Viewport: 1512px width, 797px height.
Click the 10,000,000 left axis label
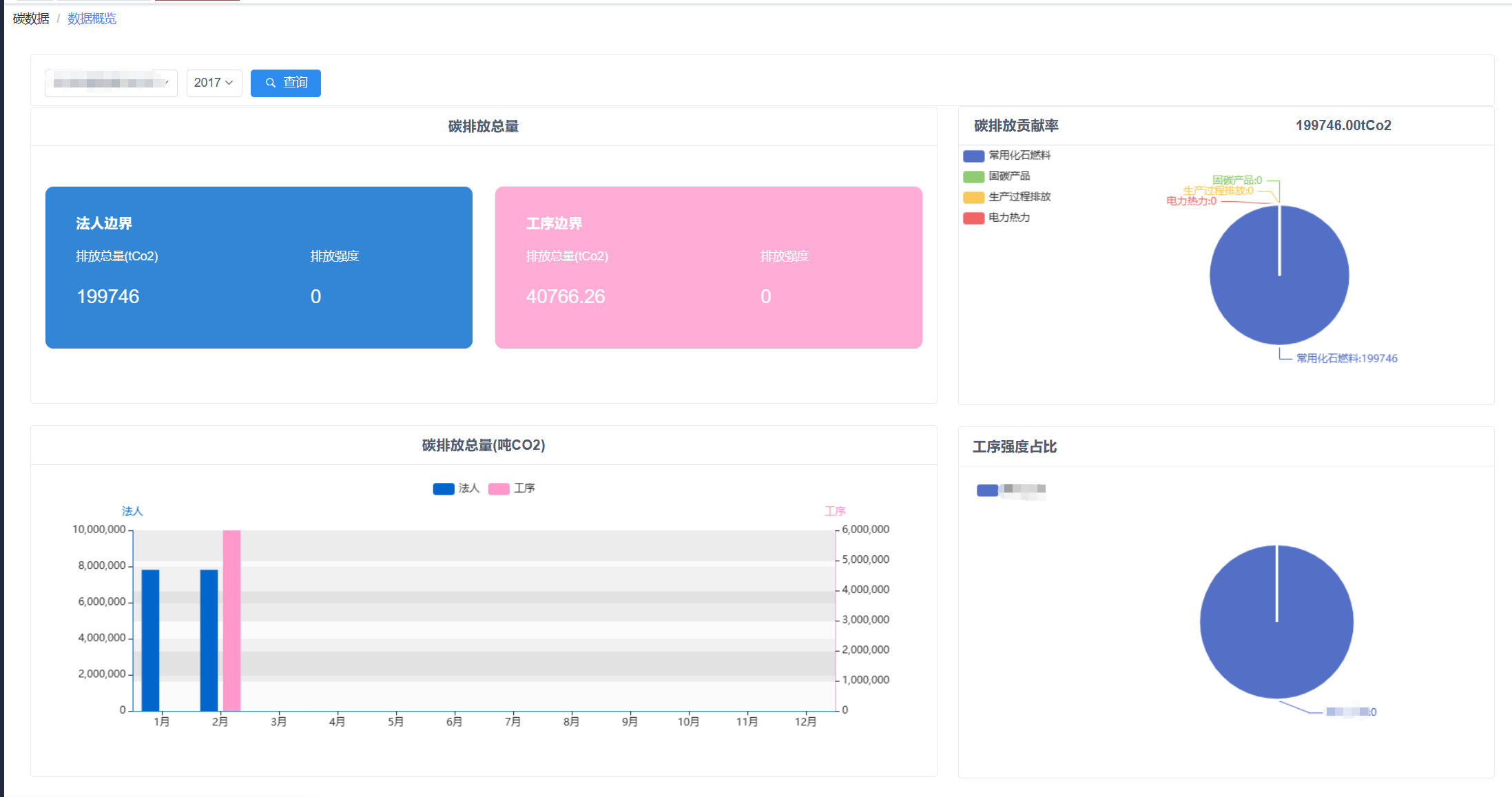click(99, 530)
